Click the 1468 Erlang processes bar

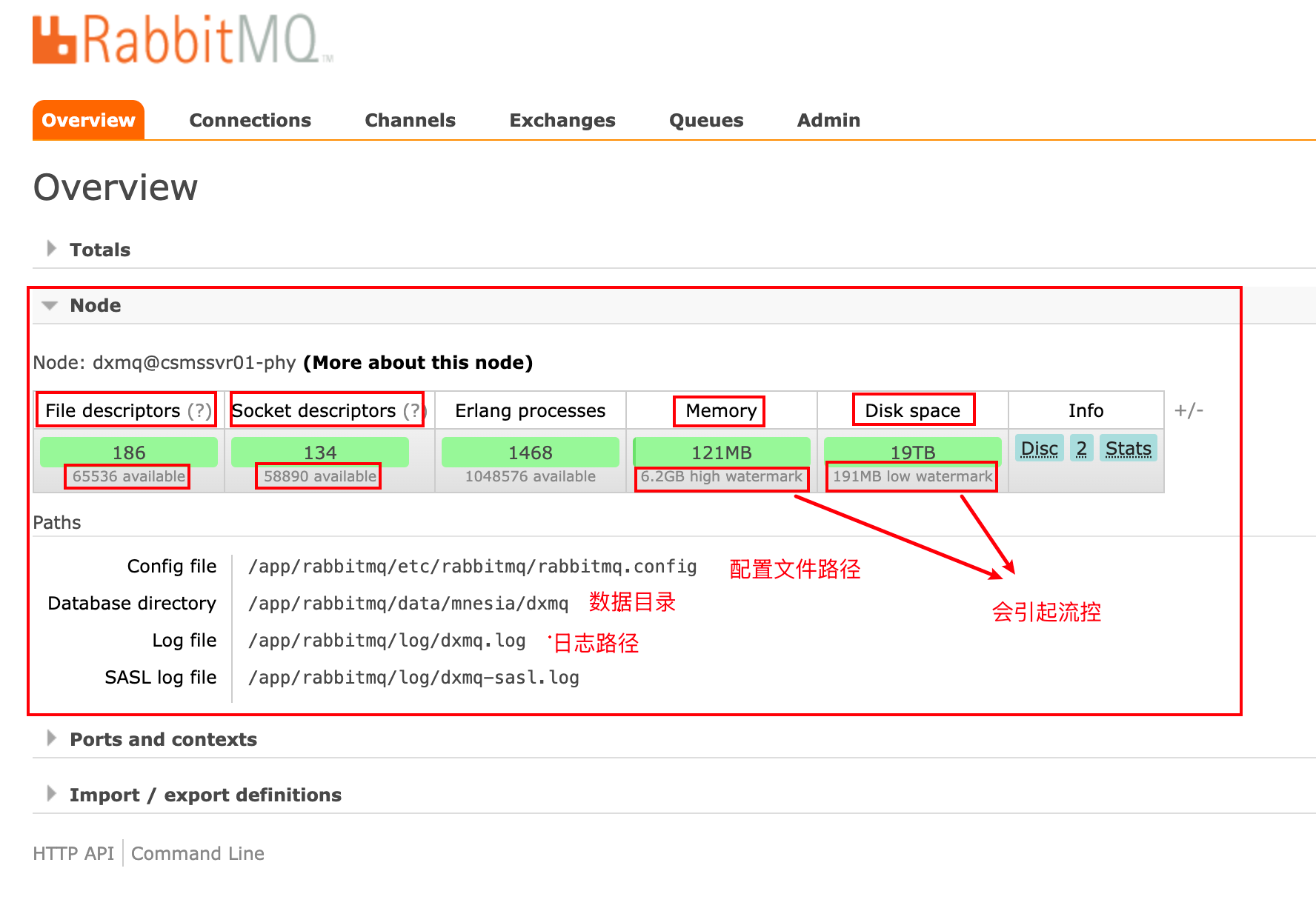click(531, 452)
